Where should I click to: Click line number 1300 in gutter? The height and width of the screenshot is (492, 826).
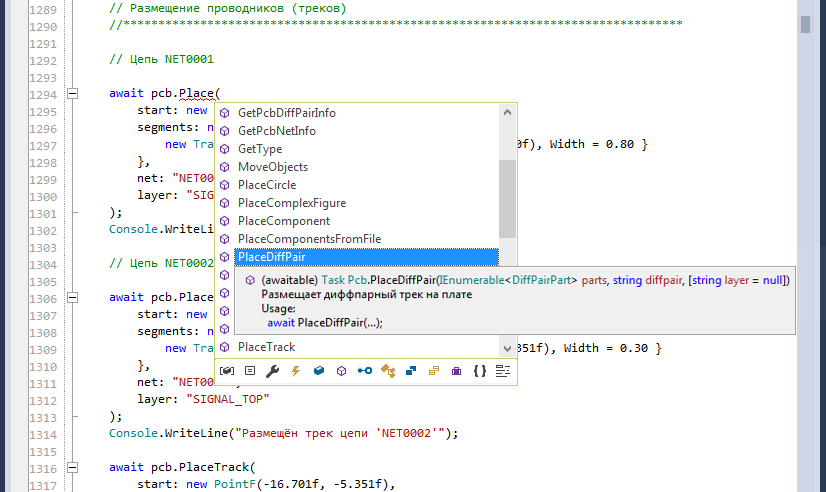(x=43, y=197)
